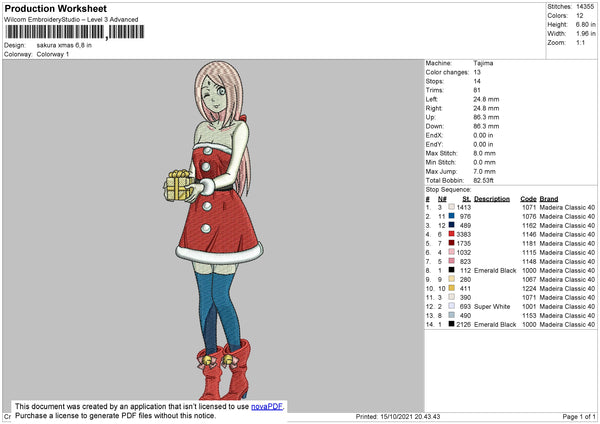Click the Colors value 12

pos(579,16)
